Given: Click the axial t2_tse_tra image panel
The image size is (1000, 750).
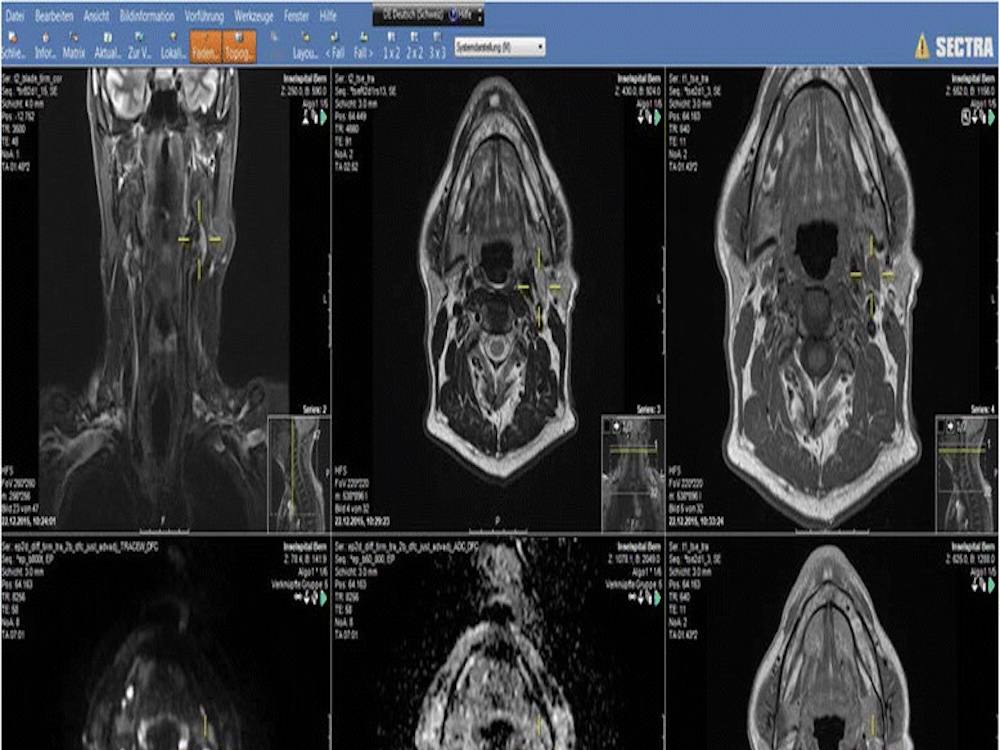Looking at the screenshot, I should pyautogui.click(x=499, y=300).
